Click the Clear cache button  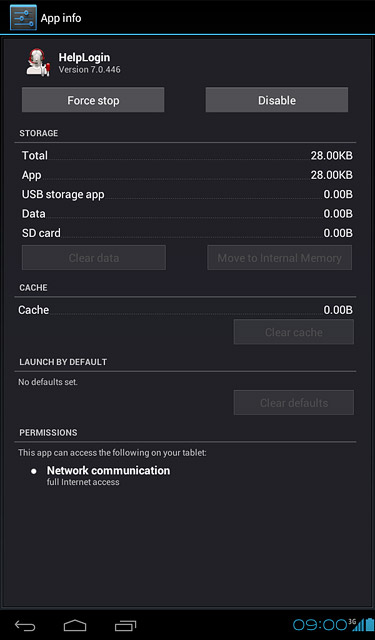294,332
